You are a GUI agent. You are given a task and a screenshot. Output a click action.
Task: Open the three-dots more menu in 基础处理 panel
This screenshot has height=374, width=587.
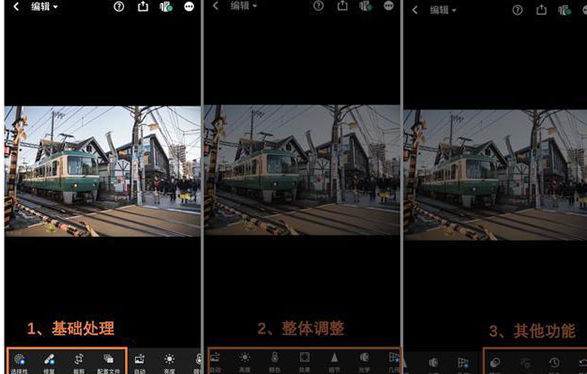(189, 6)
